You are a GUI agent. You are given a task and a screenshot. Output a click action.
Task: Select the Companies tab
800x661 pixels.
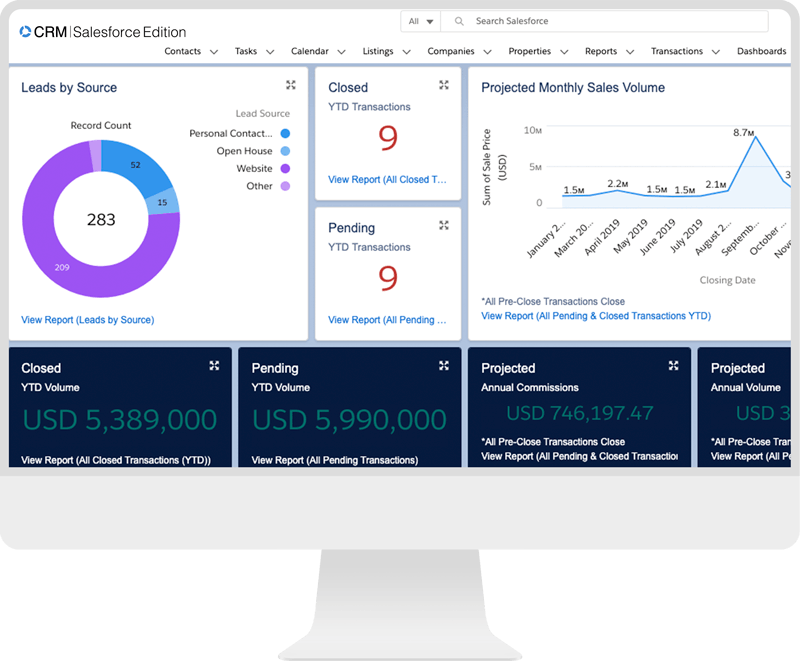pyautogui.click(x=451, y=51)
